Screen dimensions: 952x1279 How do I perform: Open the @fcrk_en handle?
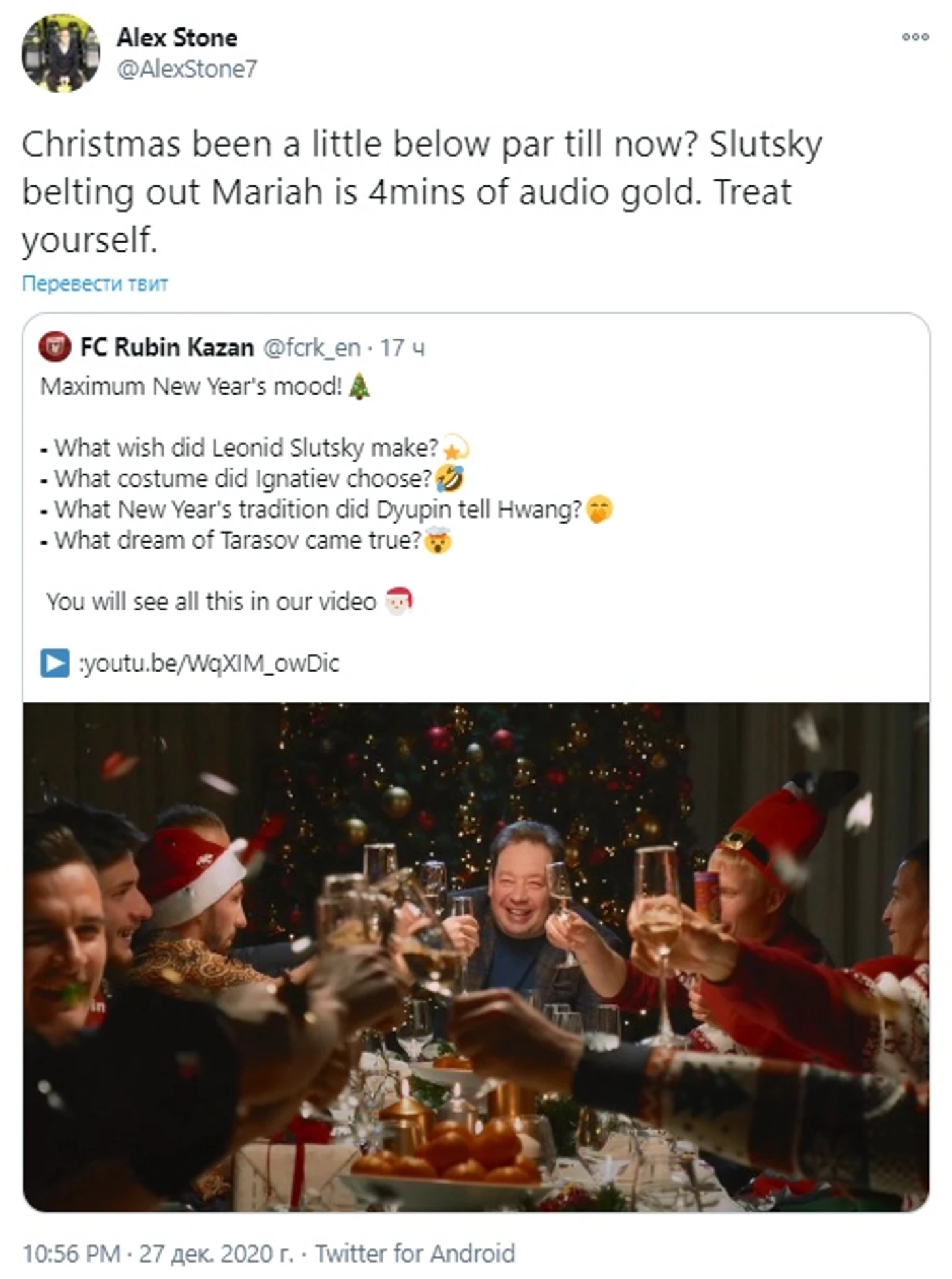tap(312, 348)
